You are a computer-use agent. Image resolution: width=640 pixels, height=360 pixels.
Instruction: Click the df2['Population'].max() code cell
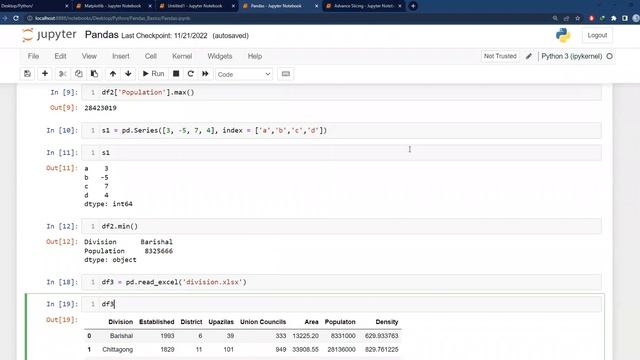pyautogui.click(x=341, y=93)
